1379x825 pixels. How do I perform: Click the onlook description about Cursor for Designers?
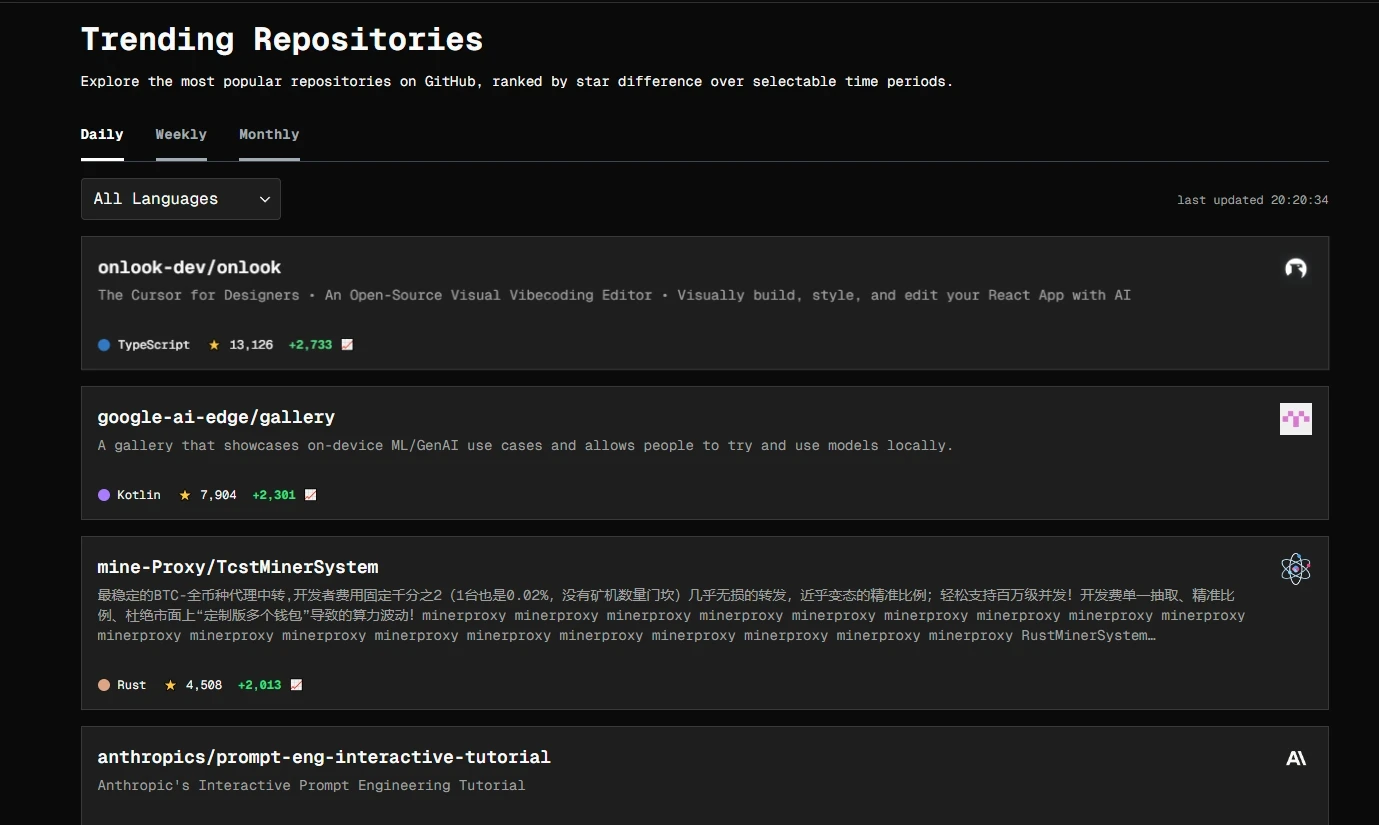click(614, 296)
